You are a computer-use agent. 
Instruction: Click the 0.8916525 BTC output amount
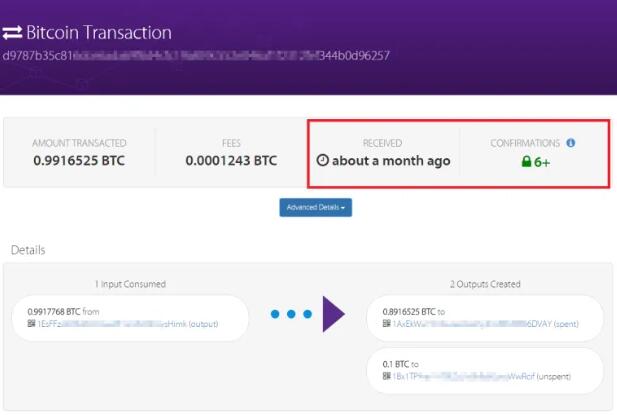click(409, 312)
